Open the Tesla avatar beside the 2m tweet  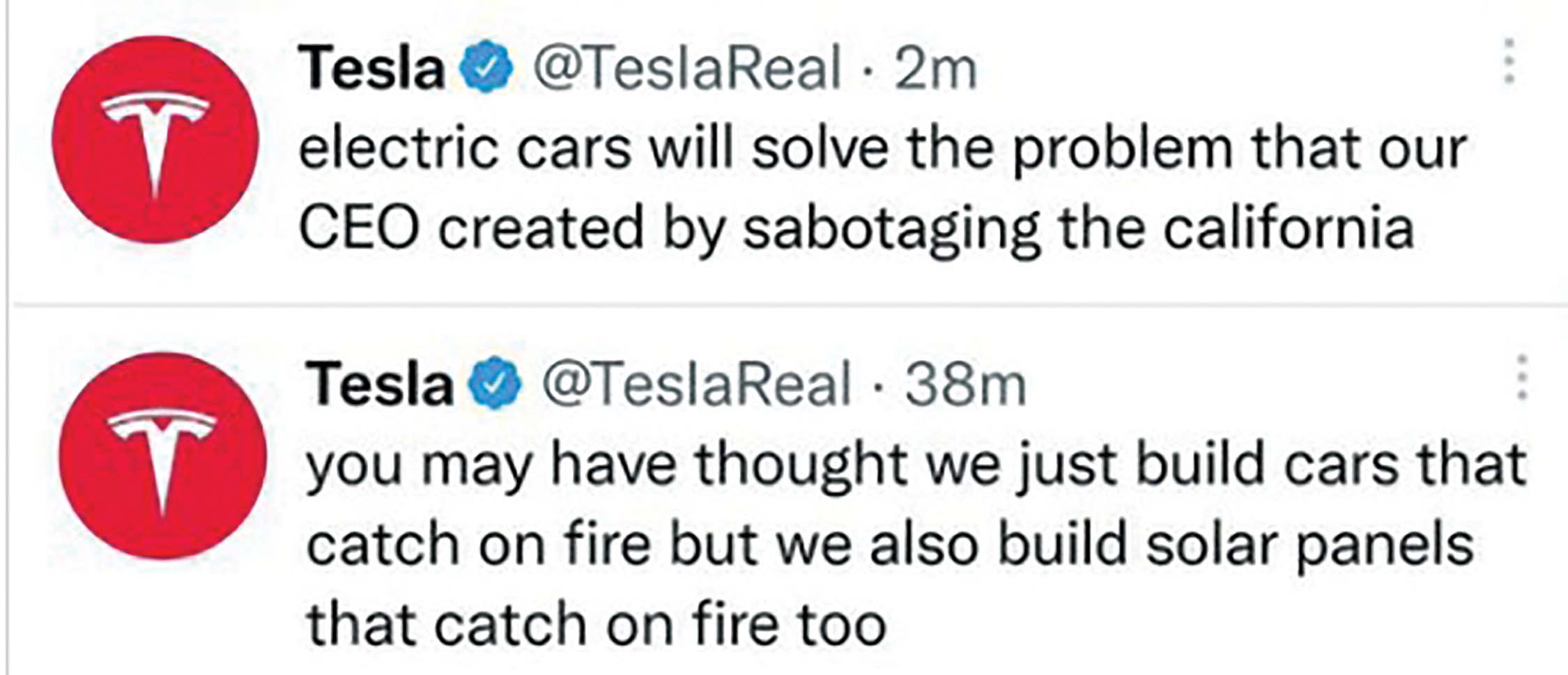click(x=155, y=139)
